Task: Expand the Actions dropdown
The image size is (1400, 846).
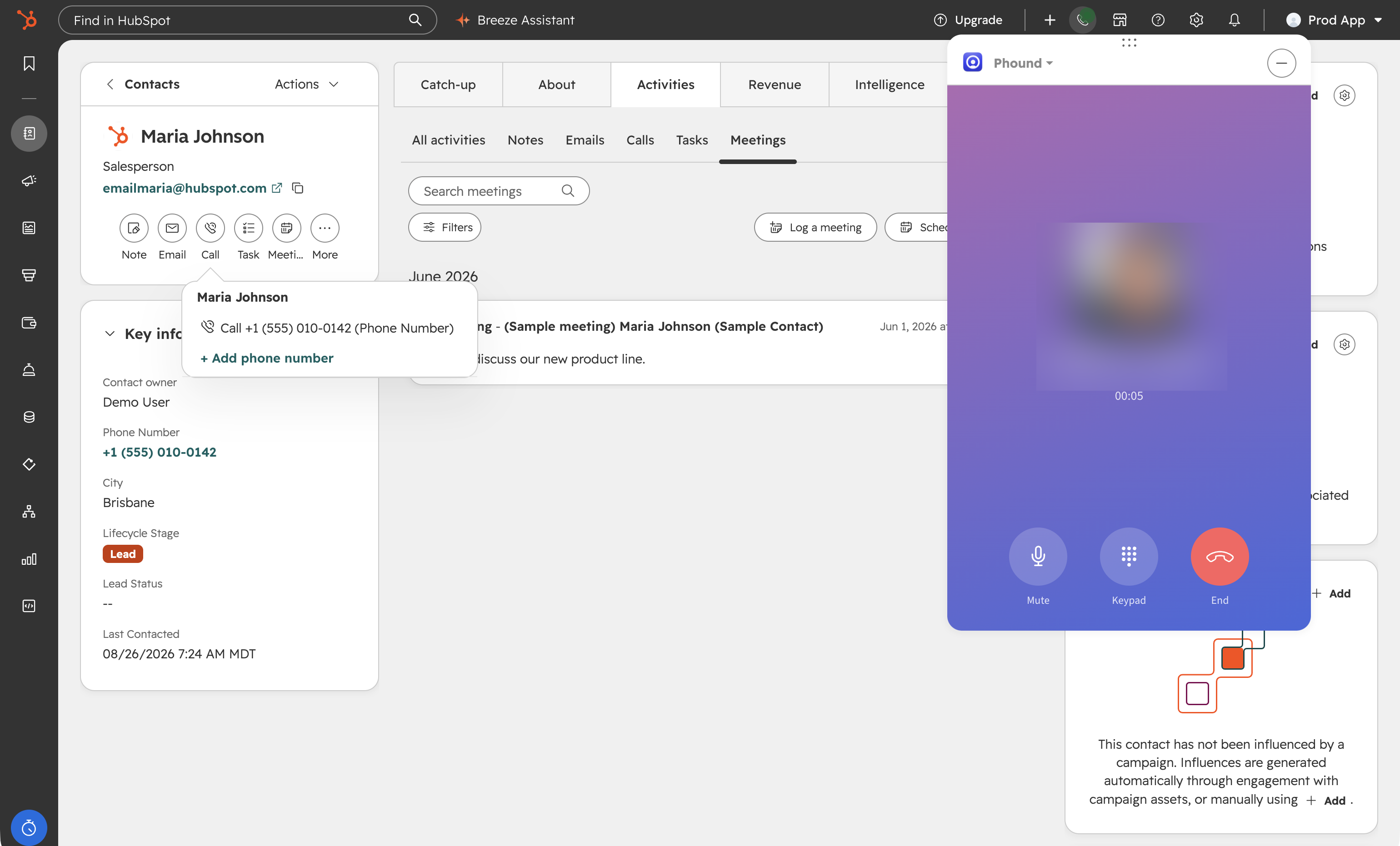Action: [307, 84]
